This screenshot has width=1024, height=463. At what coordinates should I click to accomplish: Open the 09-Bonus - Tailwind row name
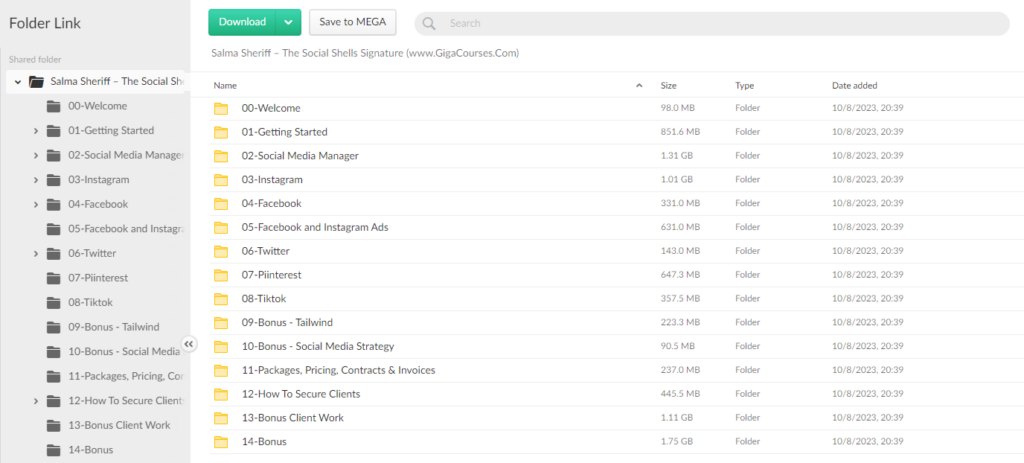pyautogui.click(x=287, y=323)
